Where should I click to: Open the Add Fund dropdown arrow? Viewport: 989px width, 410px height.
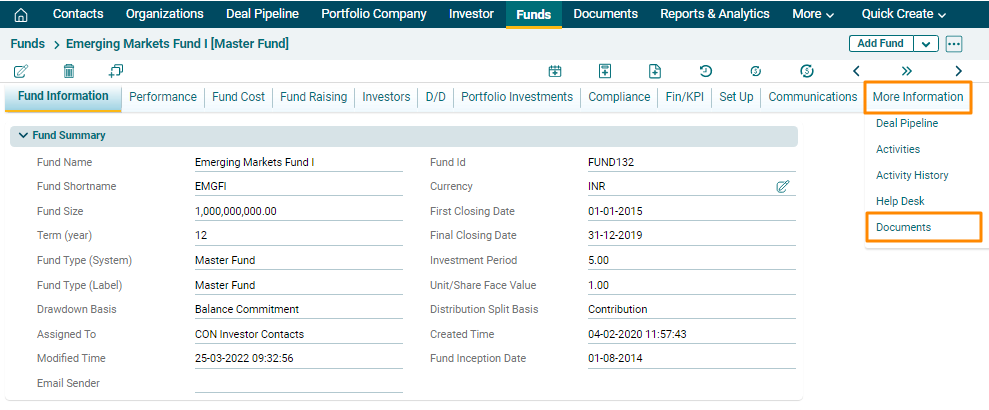[926, 44]
